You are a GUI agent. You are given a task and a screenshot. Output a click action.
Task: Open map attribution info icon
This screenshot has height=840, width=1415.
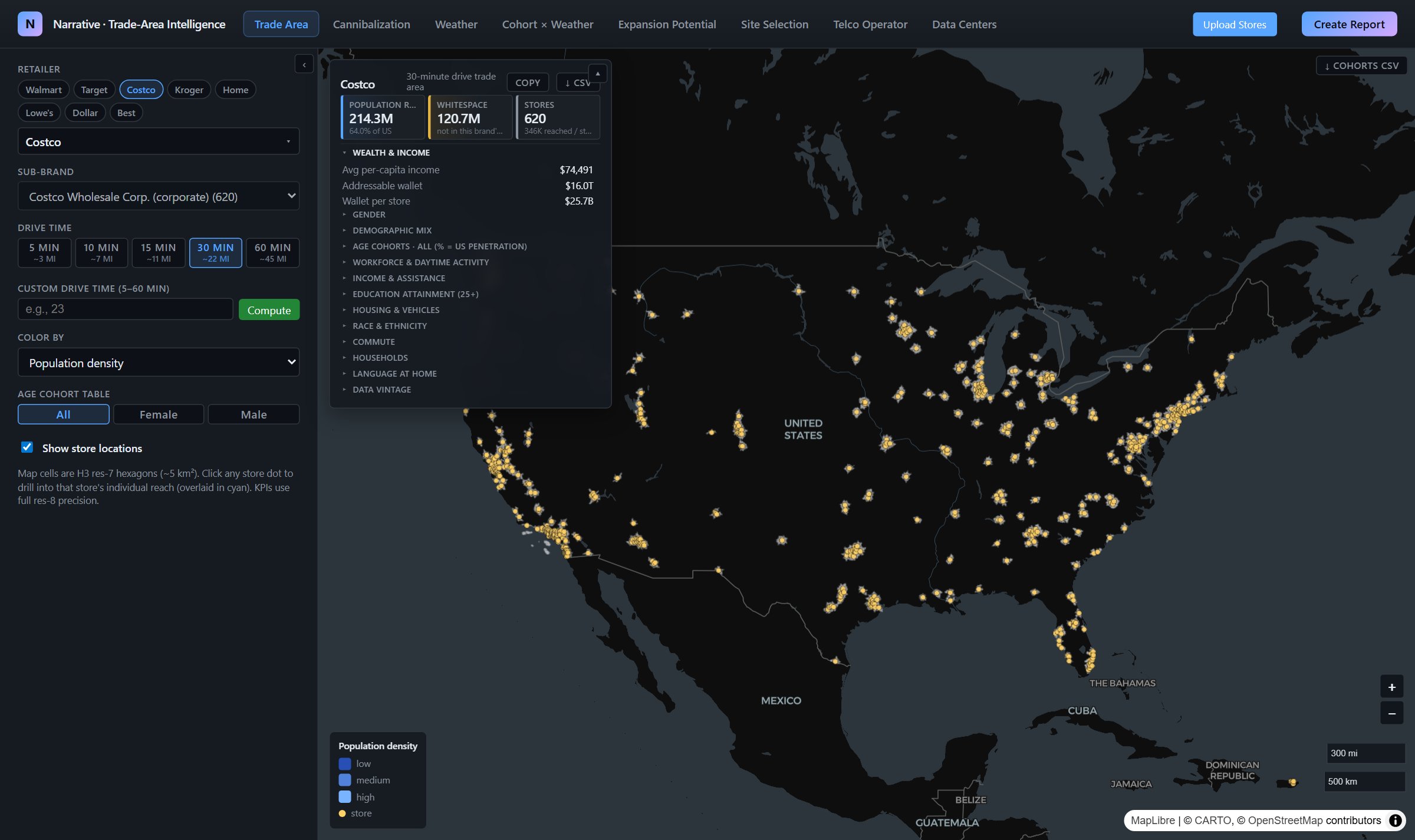(1395, 821)
